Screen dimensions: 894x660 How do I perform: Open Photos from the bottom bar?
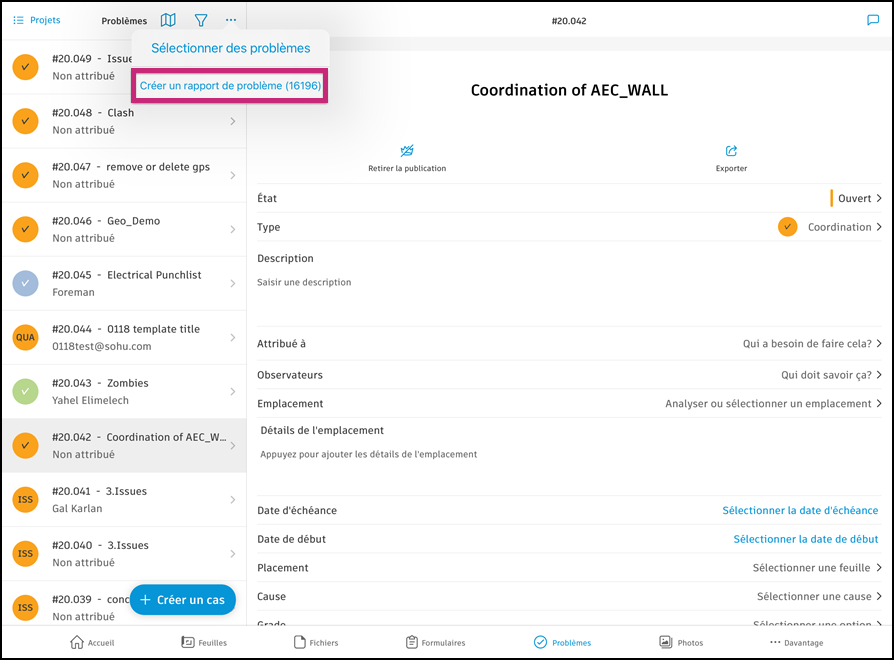[x=681, y=642]
